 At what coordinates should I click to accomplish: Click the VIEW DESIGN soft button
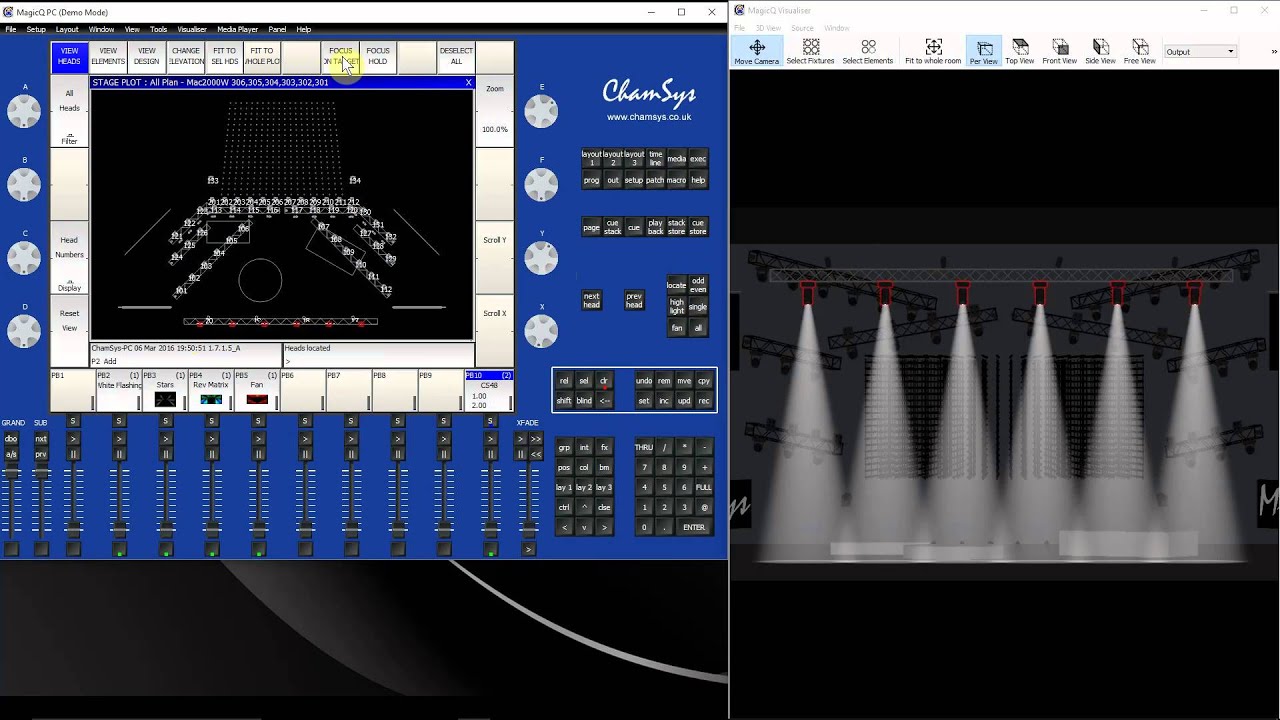click(147, 56)
